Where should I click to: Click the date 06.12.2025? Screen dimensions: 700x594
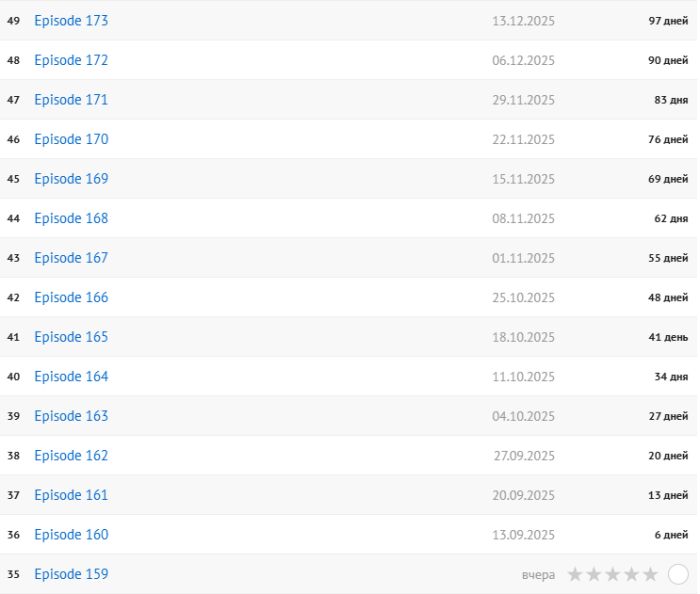click(523, 60)
